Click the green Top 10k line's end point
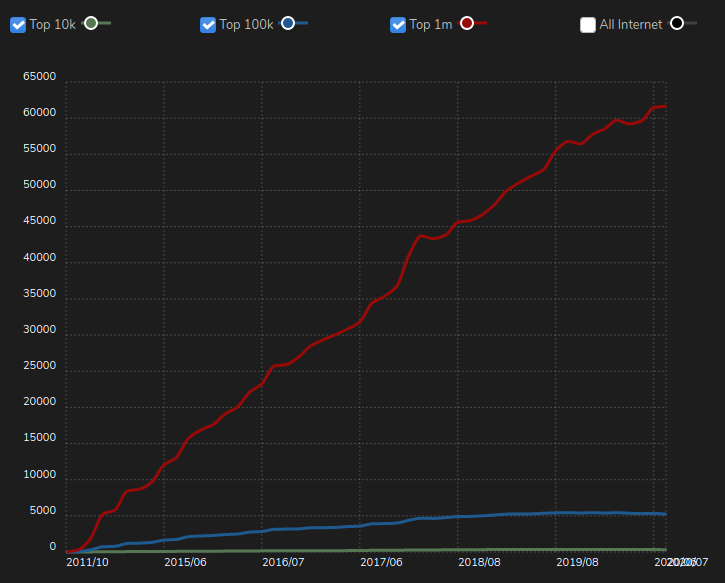 pos(665,550)
